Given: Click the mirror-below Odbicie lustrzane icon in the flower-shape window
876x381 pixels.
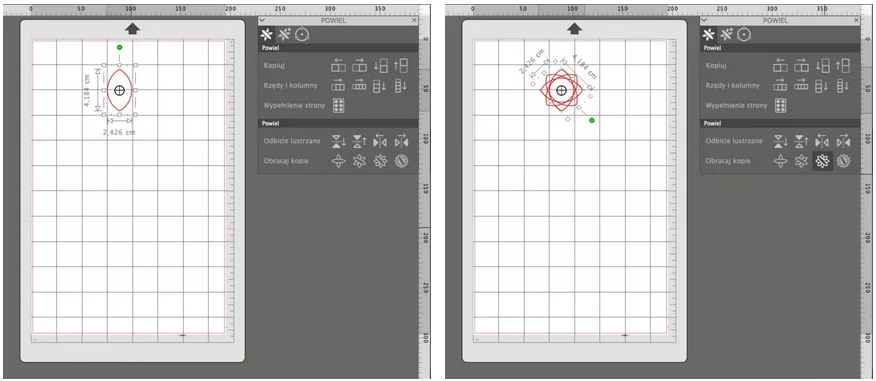Looking at the screenshot, I should [x=780, y=141].
